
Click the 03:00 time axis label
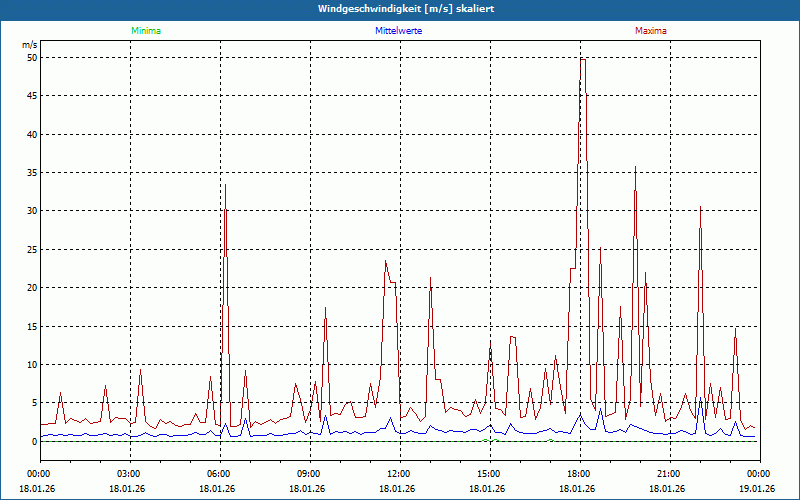(128, 473)
